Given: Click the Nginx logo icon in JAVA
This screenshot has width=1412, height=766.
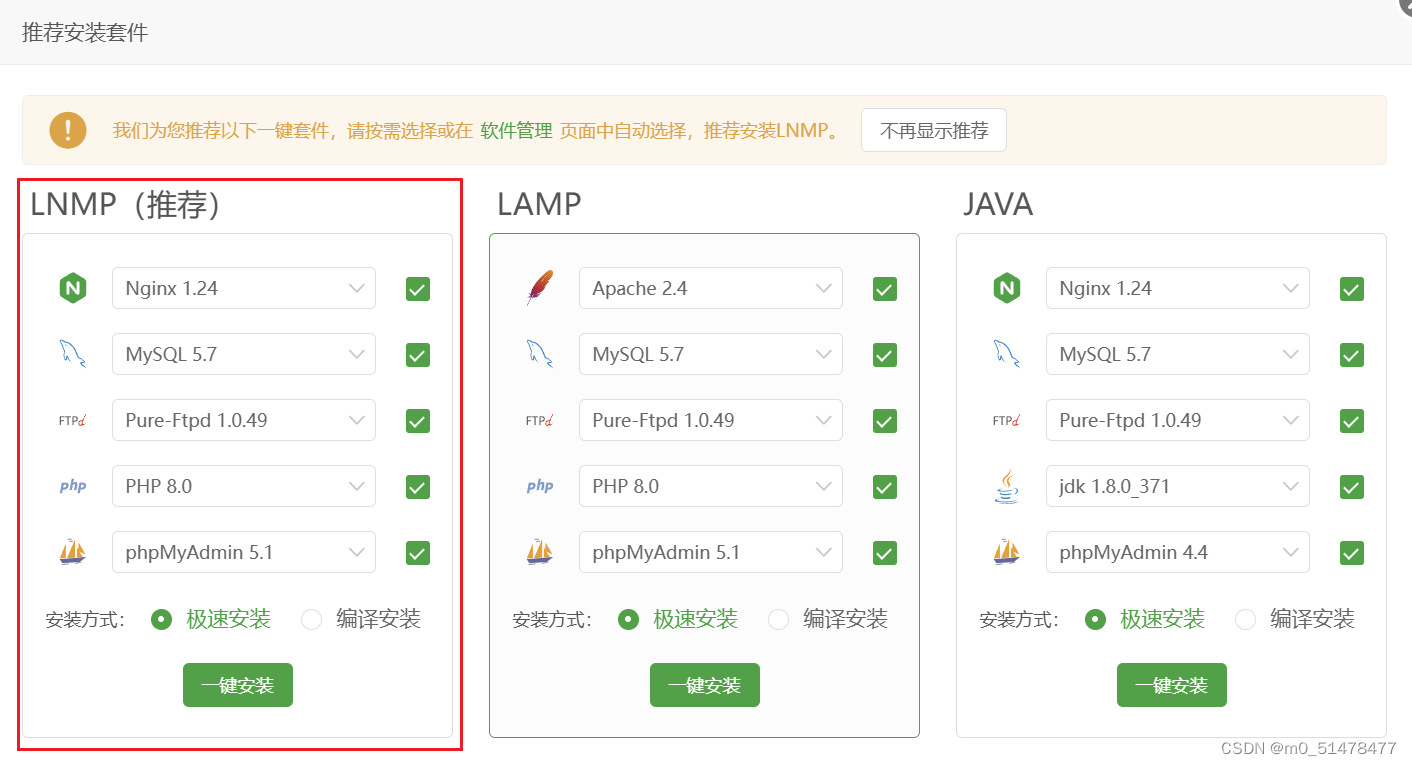Looking at the screenshot, I should (x=1006, y=288).
